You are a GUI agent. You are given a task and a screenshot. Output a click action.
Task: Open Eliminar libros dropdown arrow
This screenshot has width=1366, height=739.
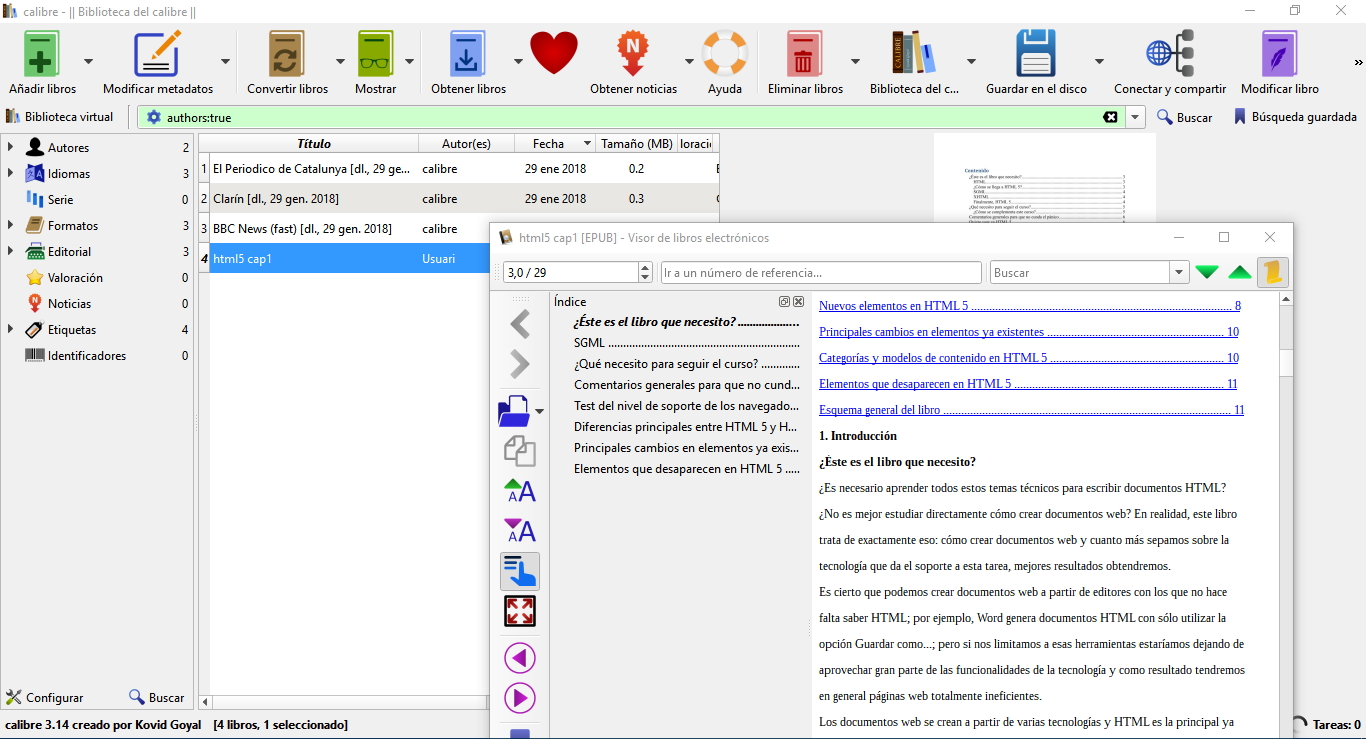point(855,61)
